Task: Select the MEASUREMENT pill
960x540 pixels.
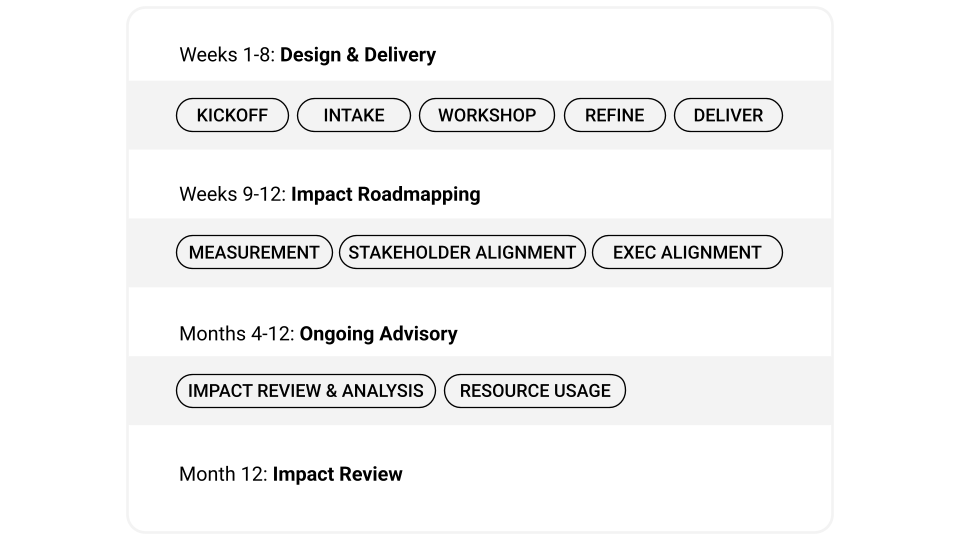Action: 254,253
